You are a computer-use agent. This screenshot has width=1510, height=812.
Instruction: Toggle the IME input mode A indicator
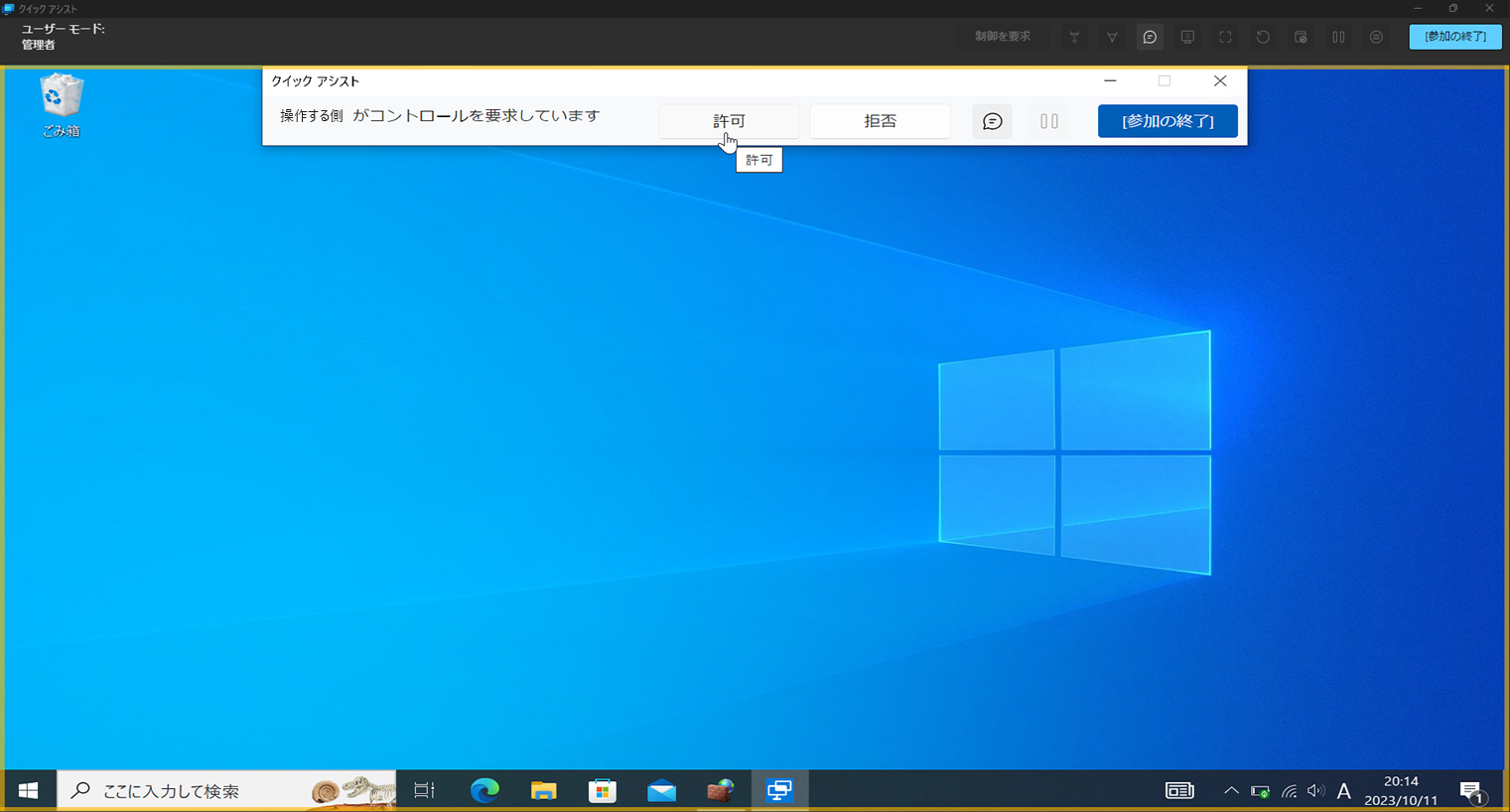pyautogui.click(x=1344, y=791)
